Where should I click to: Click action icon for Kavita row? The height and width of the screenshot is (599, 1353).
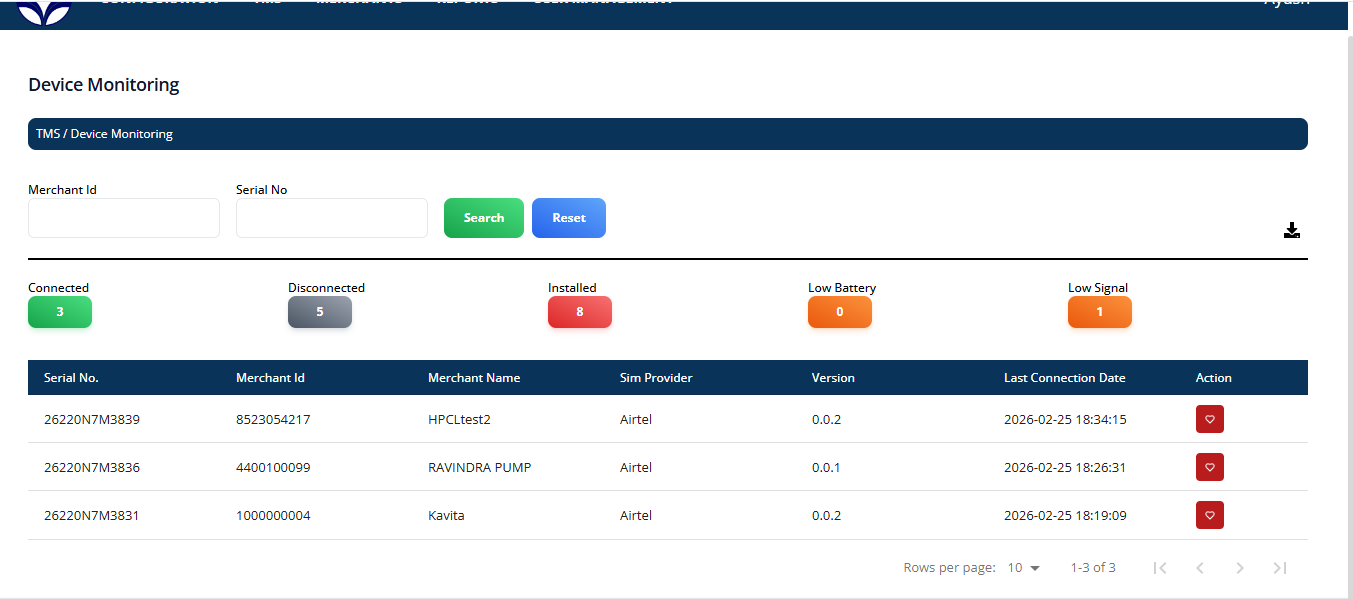coord(1209,515)
